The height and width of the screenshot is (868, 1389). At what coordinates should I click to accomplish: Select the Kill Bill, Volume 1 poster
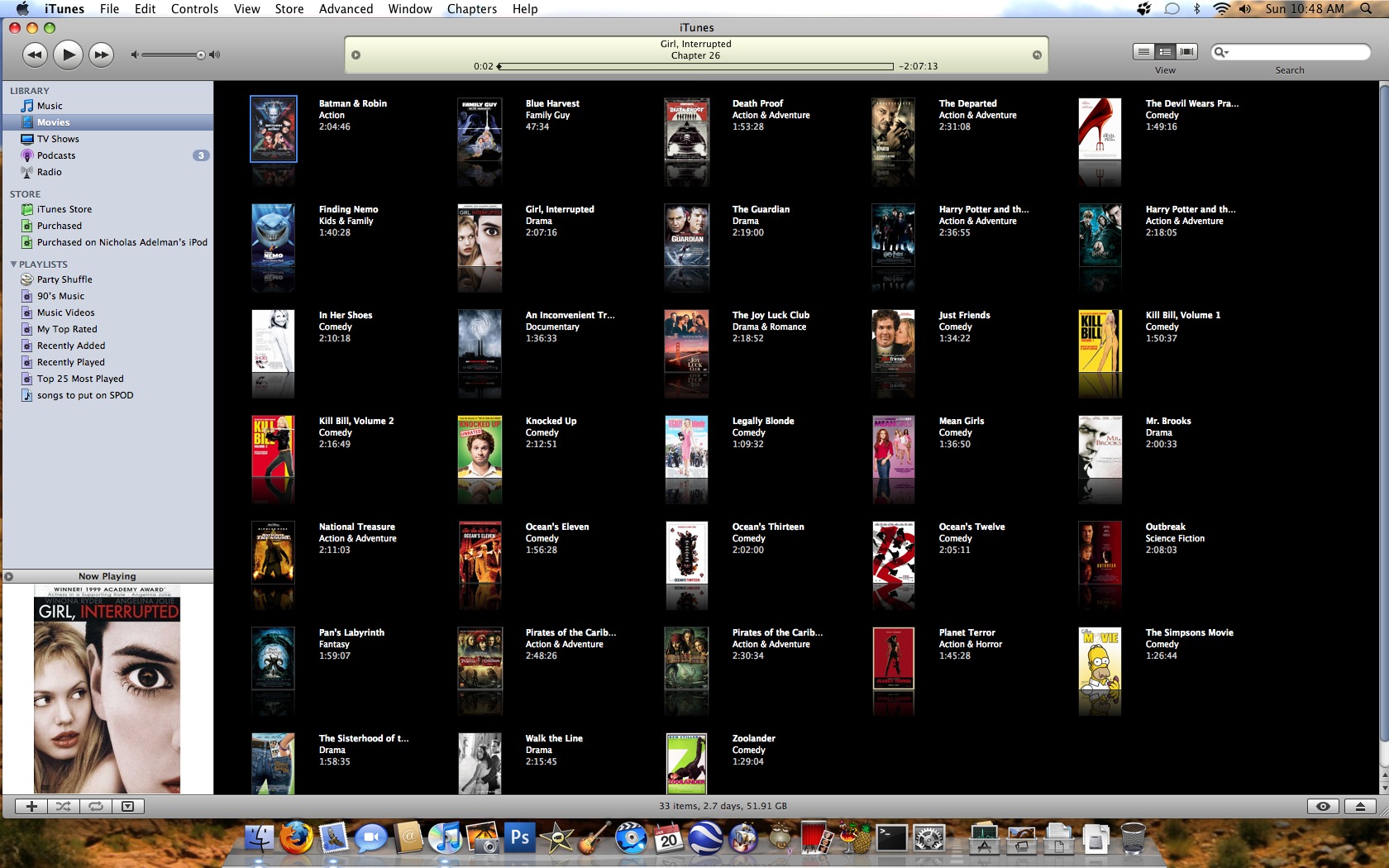coord(1100,341)
